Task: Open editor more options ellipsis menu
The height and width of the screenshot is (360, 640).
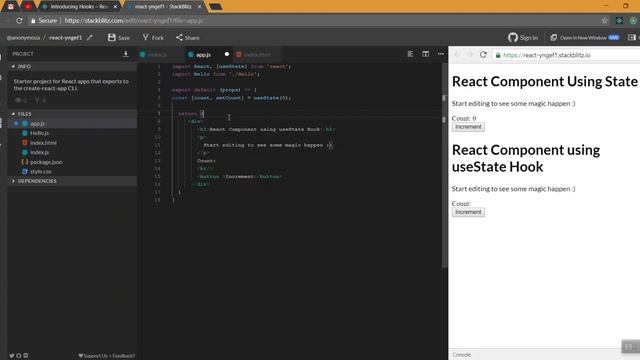Action: coord(440,54)
